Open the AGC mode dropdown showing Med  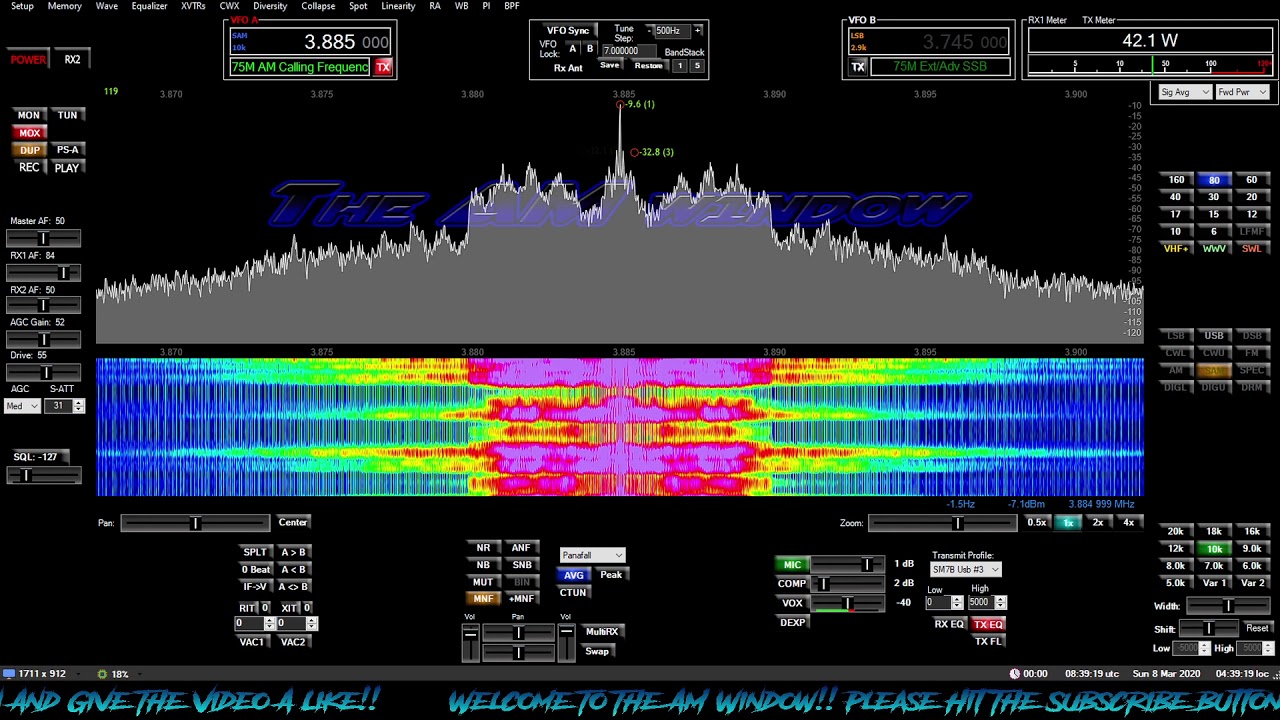point(22,406)
